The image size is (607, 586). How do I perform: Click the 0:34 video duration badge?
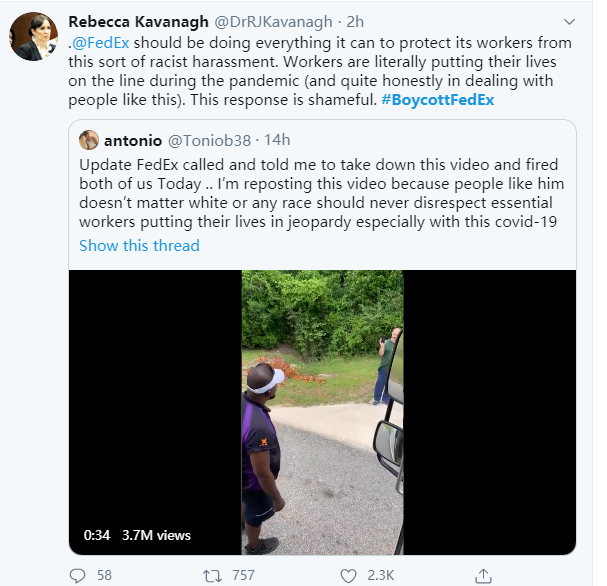click(96, 535)
